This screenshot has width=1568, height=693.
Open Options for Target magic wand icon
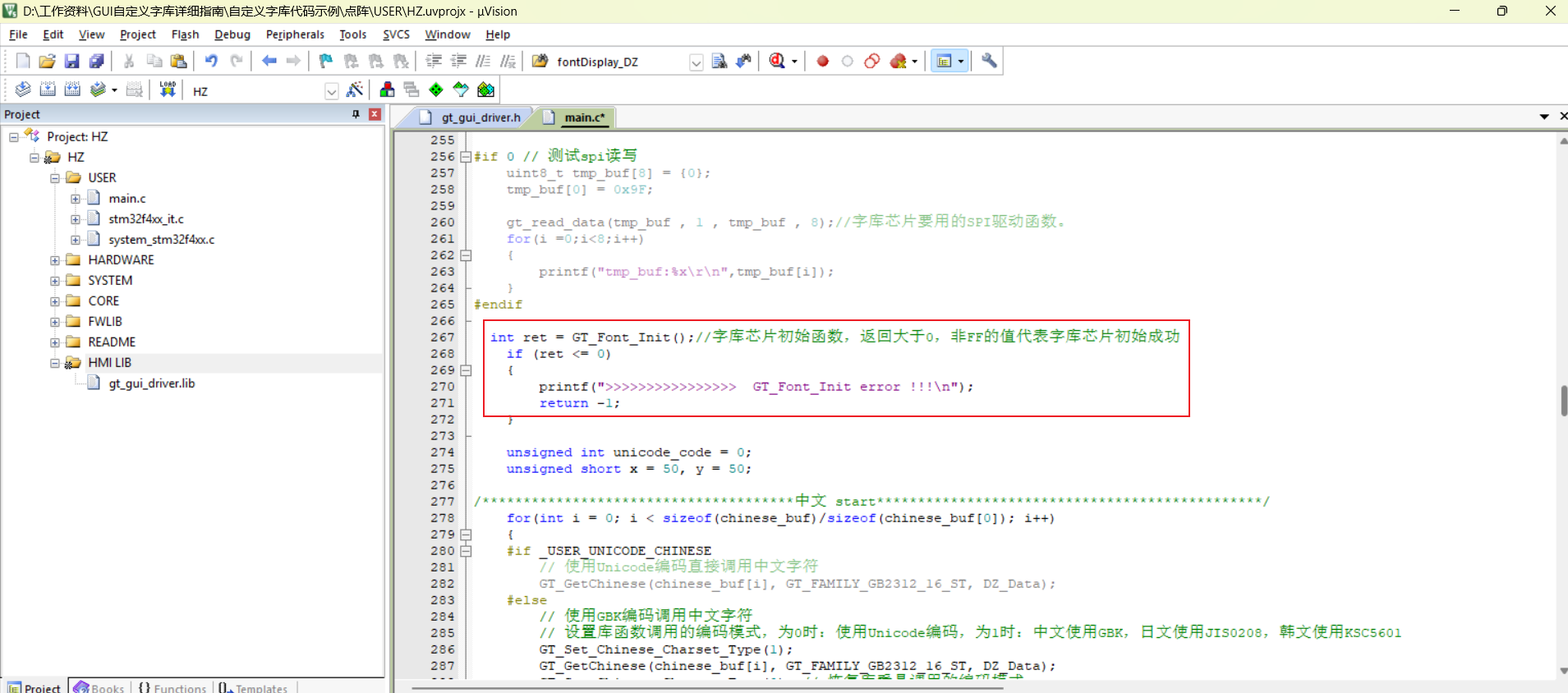[355, 89]
